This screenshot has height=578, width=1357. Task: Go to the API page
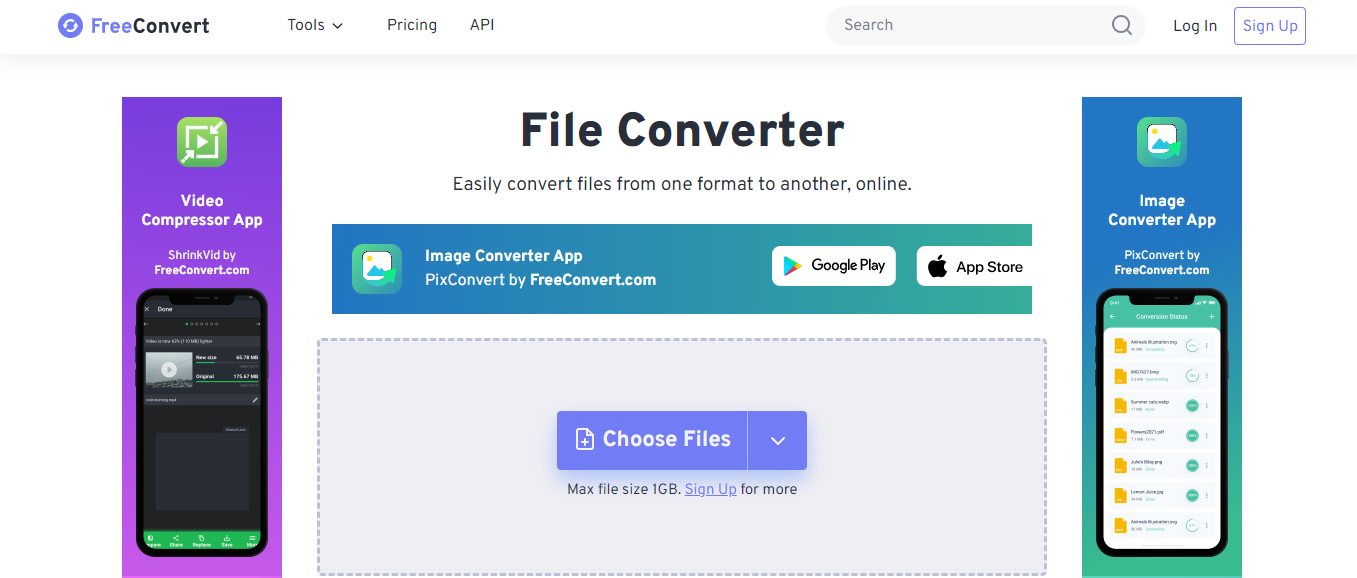(482, 25)
